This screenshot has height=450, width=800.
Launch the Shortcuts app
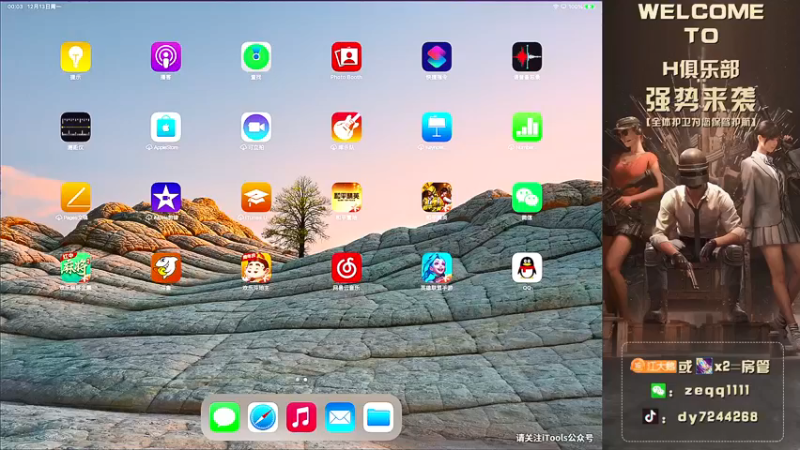pos(437,57)
